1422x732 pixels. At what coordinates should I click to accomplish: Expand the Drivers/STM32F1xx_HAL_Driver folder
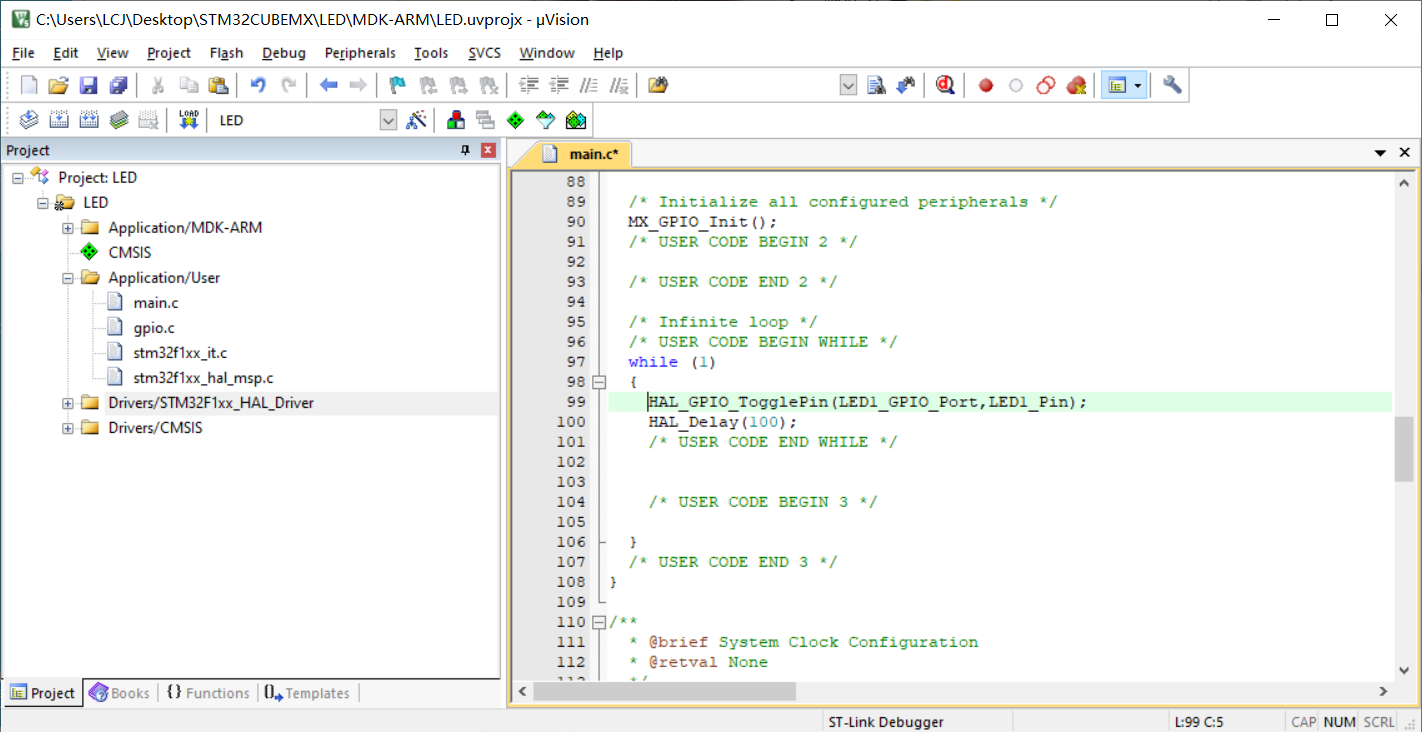68,403
